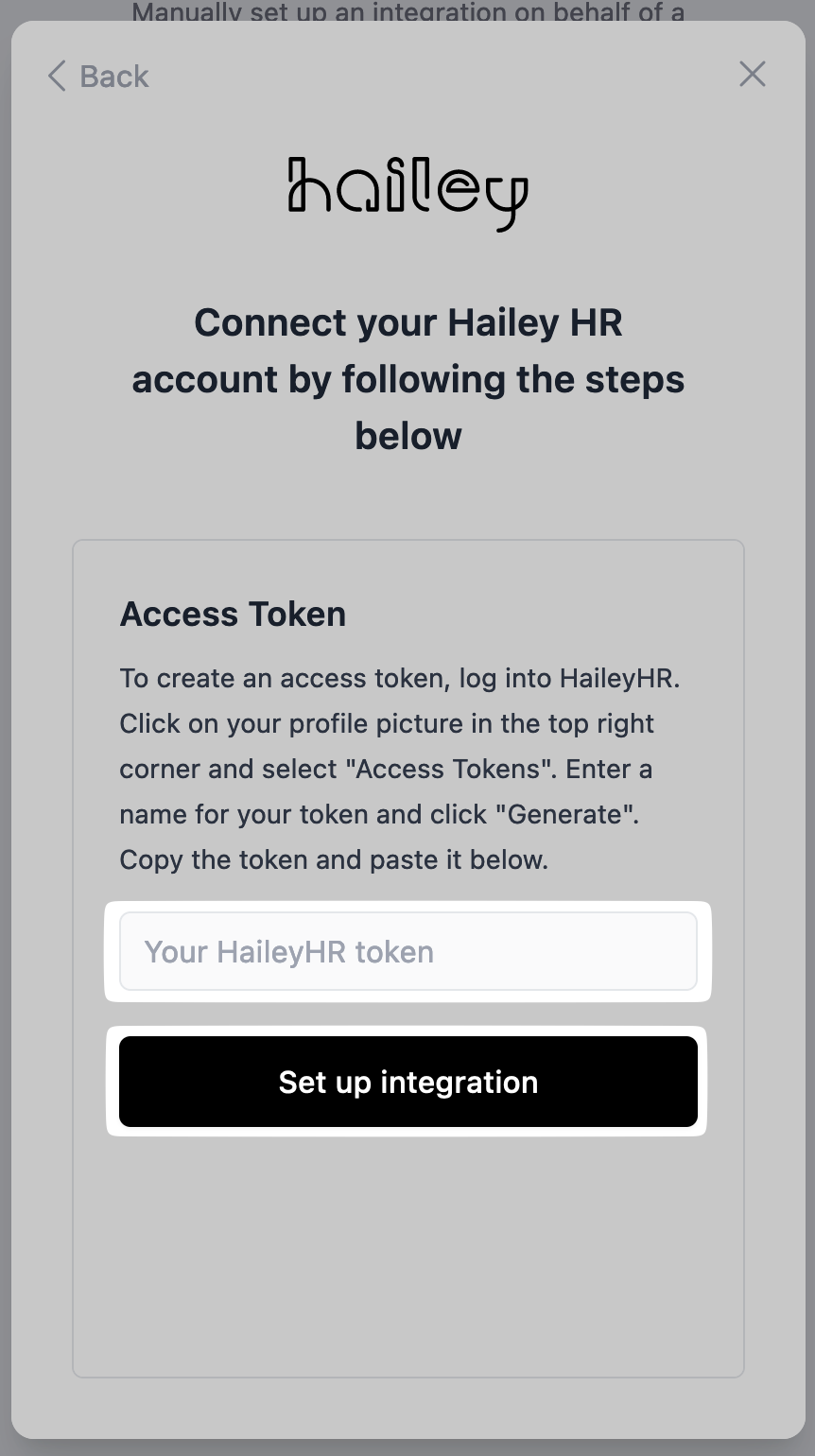Focus the Your HaileyHR token field
The height and width of the screenshot is (1456, 815).
pos(407,951)
